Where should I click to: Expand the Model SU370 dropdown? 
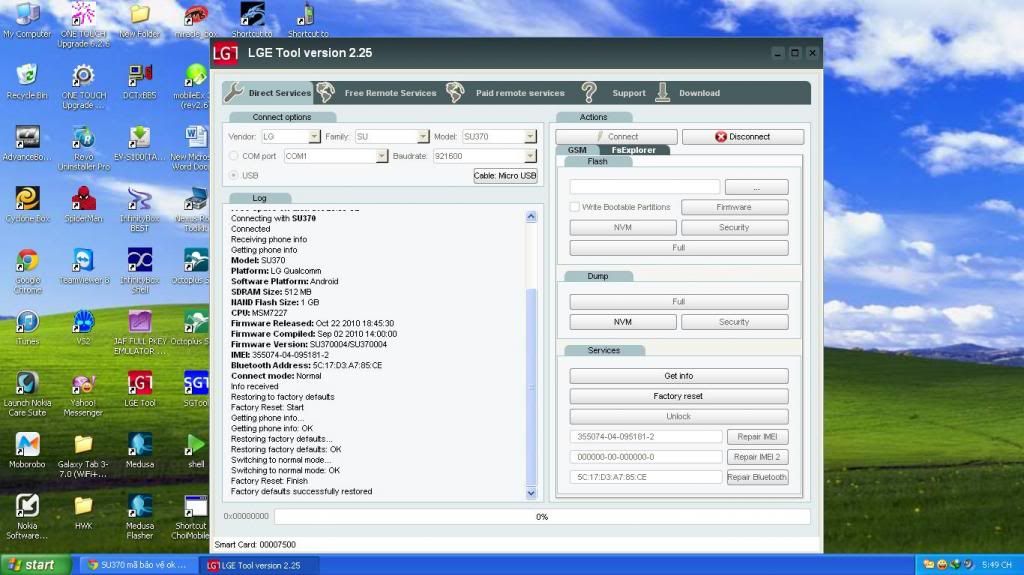530,137
